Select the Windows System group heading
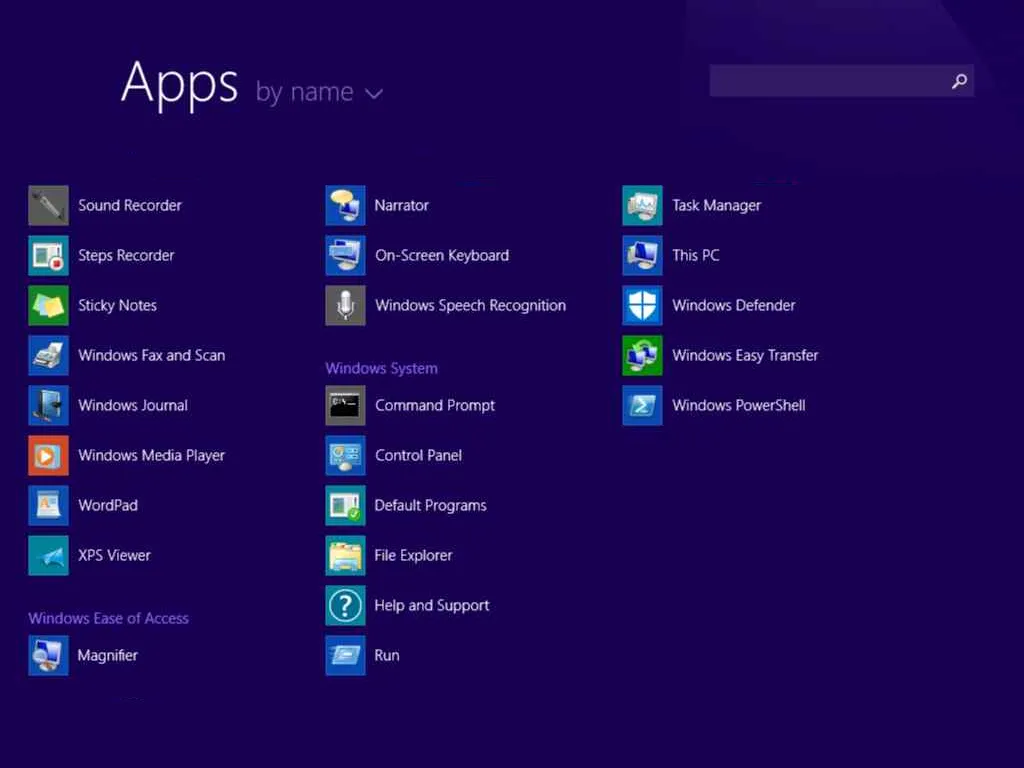1024x768 pixels. click(x=381, y=368)
